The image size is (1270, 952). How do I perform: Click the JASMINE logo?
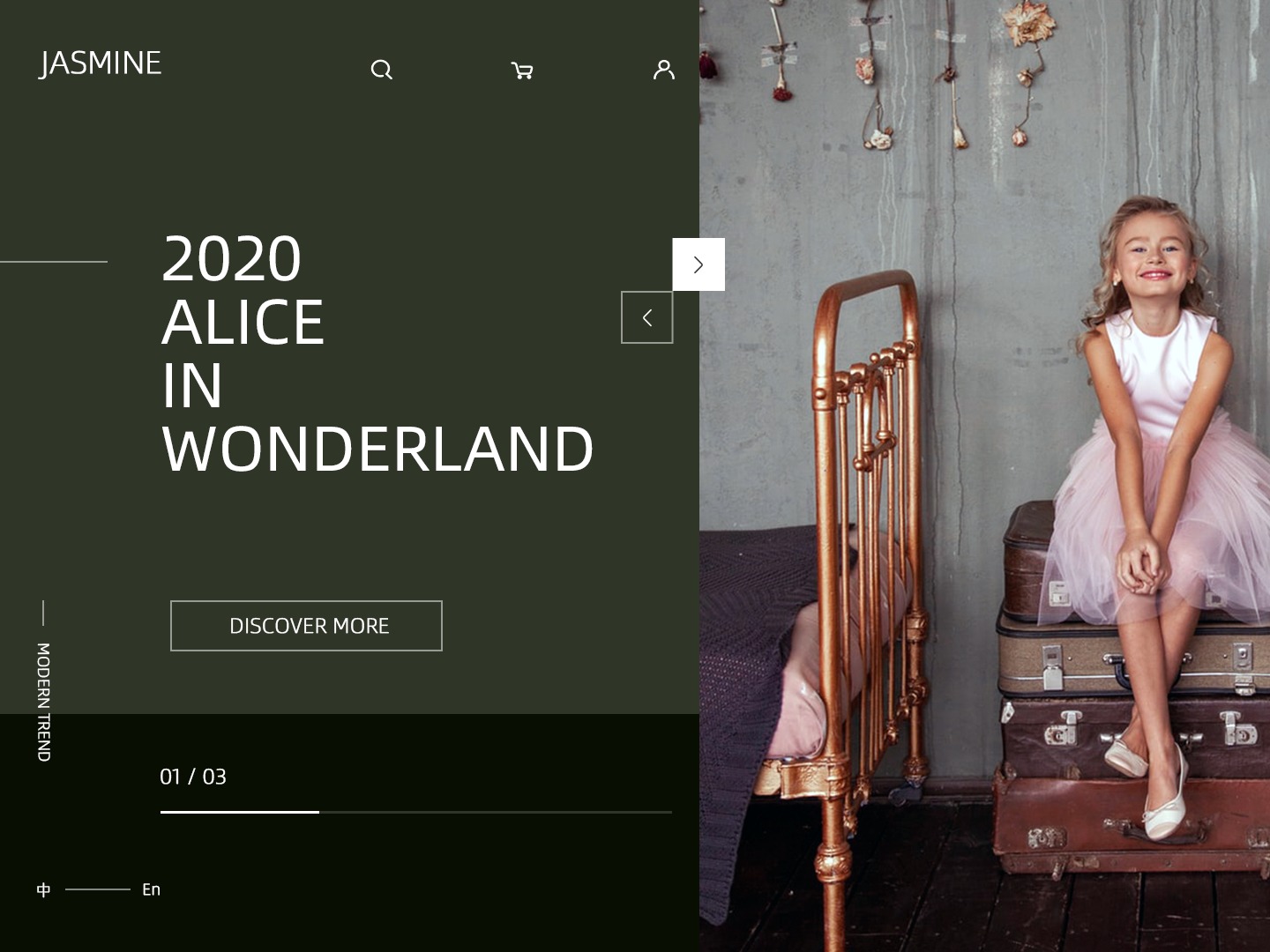pyautogui.click(x=101, y=63)
